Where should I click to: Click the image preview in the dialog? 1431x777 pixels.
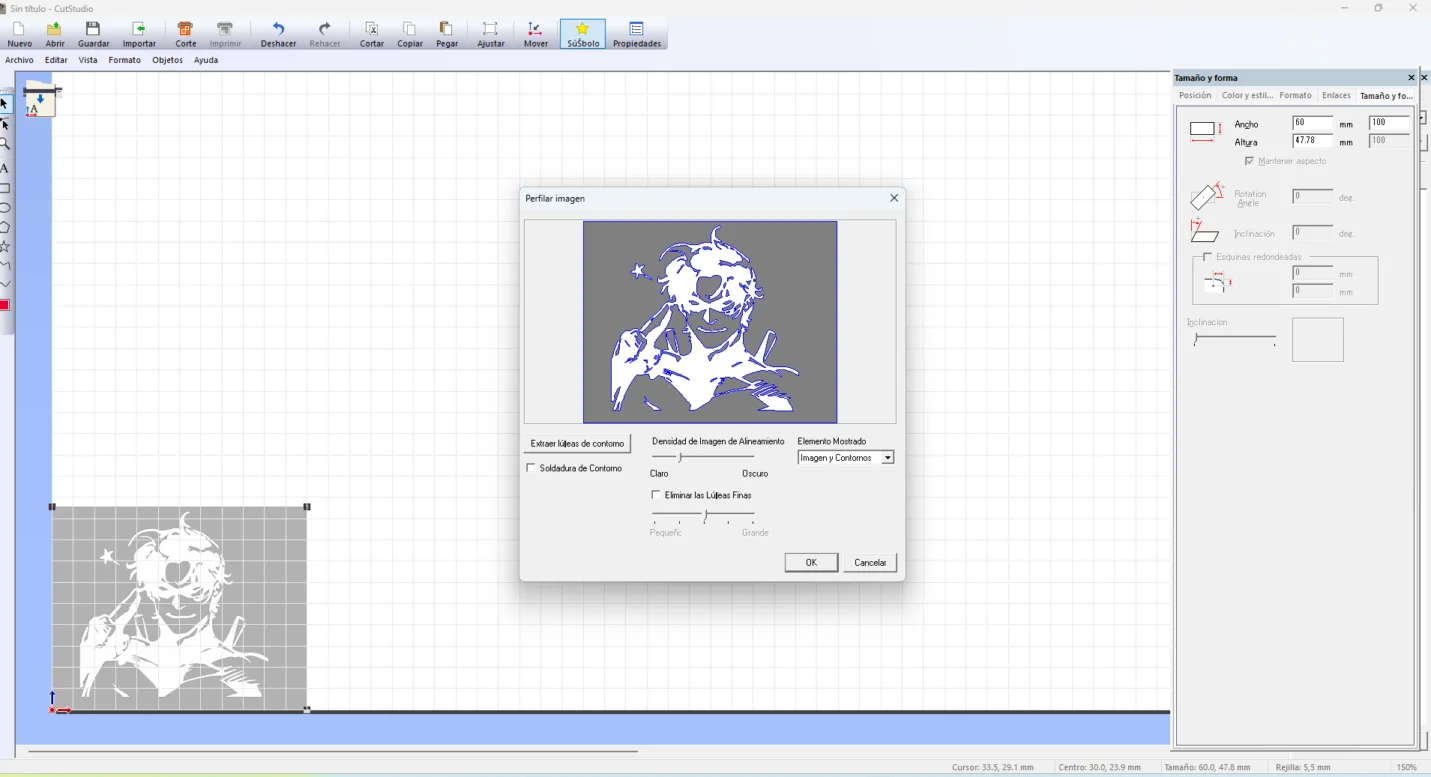[710, 322]
